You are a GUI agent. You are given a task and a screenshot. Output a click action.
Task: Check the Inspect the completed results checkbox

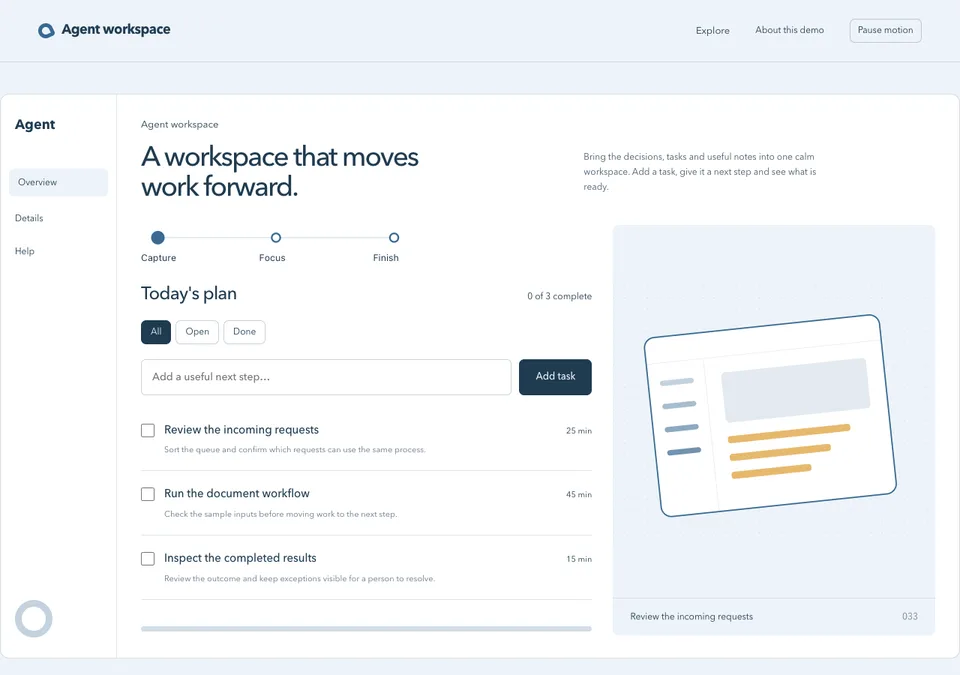coord(148,559)
